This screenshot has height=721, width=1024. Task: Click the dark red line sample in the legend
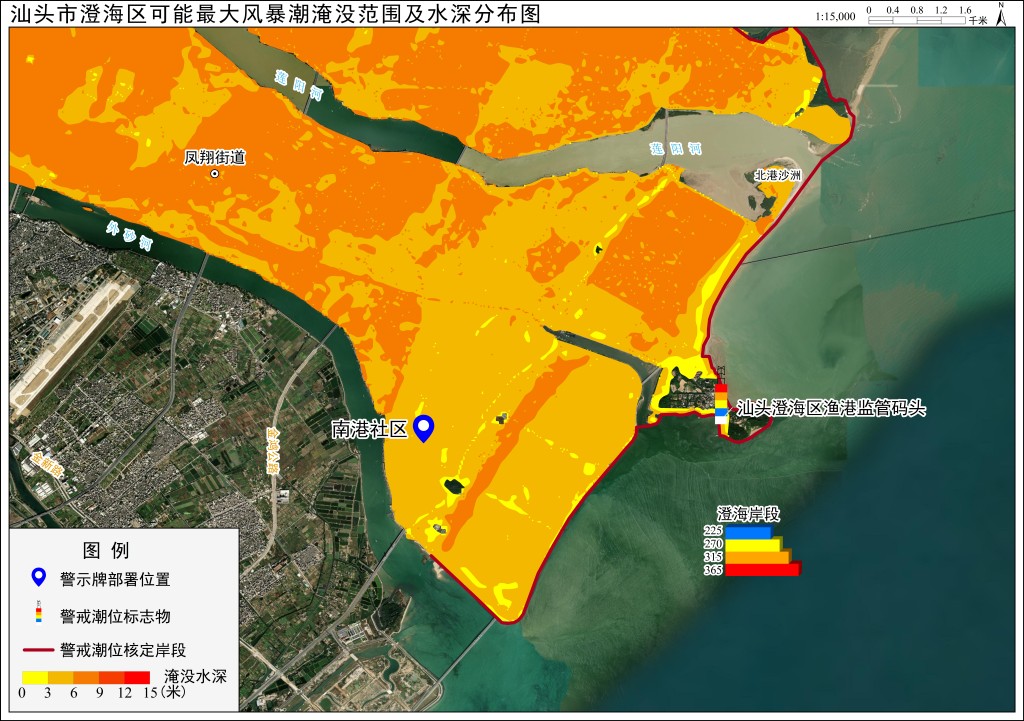pyautogui.click(x=39, y=650)
